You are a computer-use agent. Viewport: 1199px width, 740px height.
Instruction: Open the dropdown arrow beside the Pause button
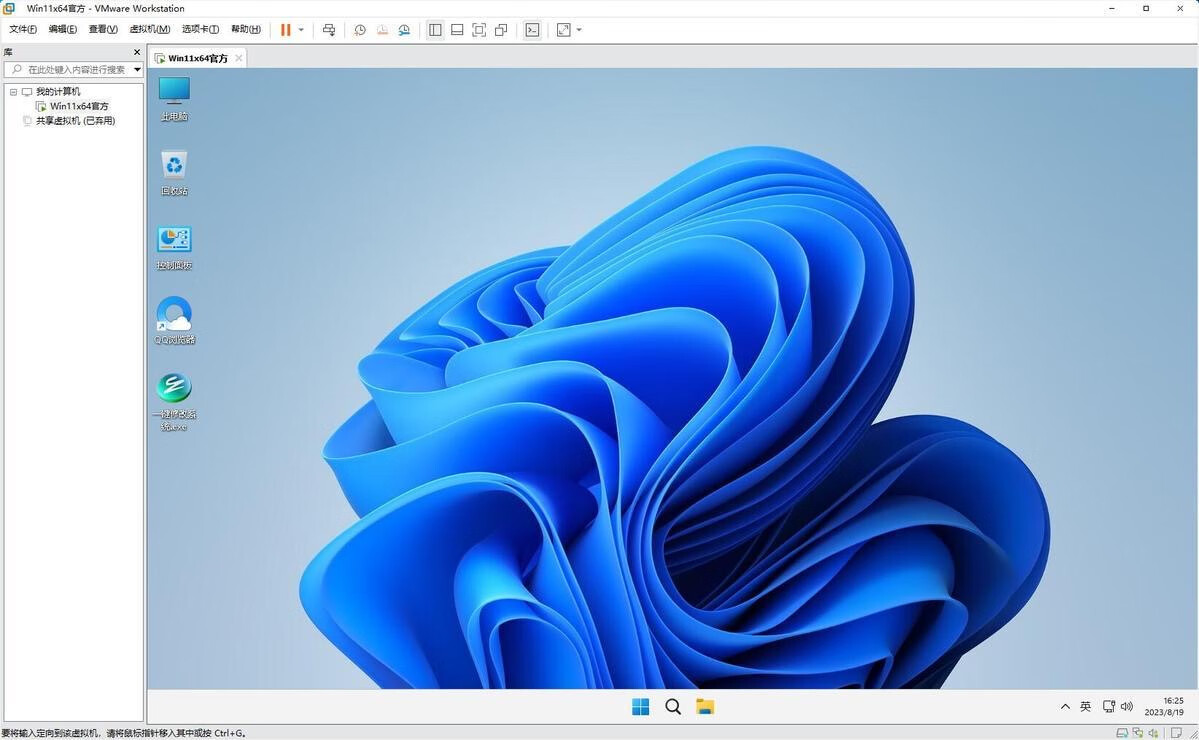tap(301, 30)
